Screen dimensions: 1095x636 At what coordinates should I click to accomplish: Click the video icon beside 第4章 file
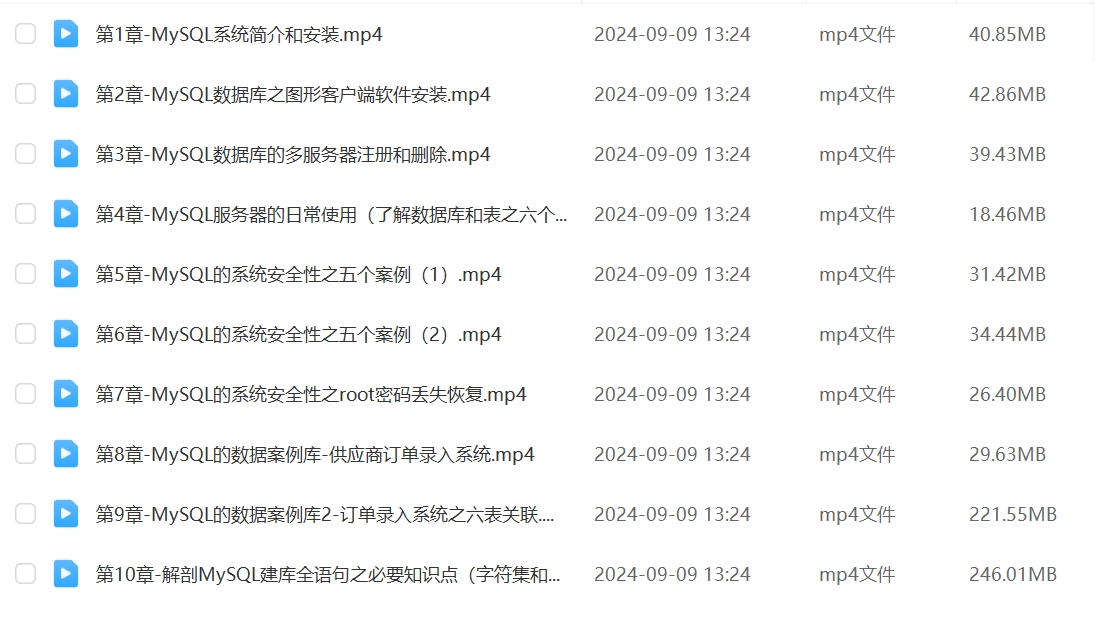66,214
